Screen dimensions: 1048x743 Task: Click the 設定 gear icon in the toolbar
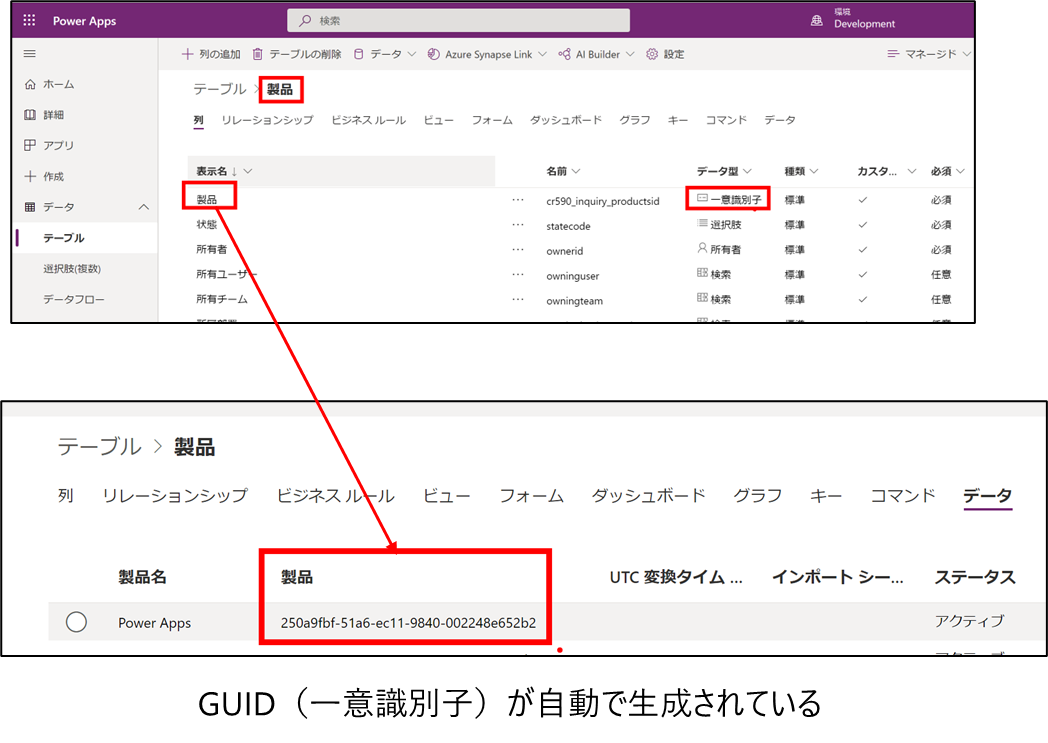(x=653, y=54)
